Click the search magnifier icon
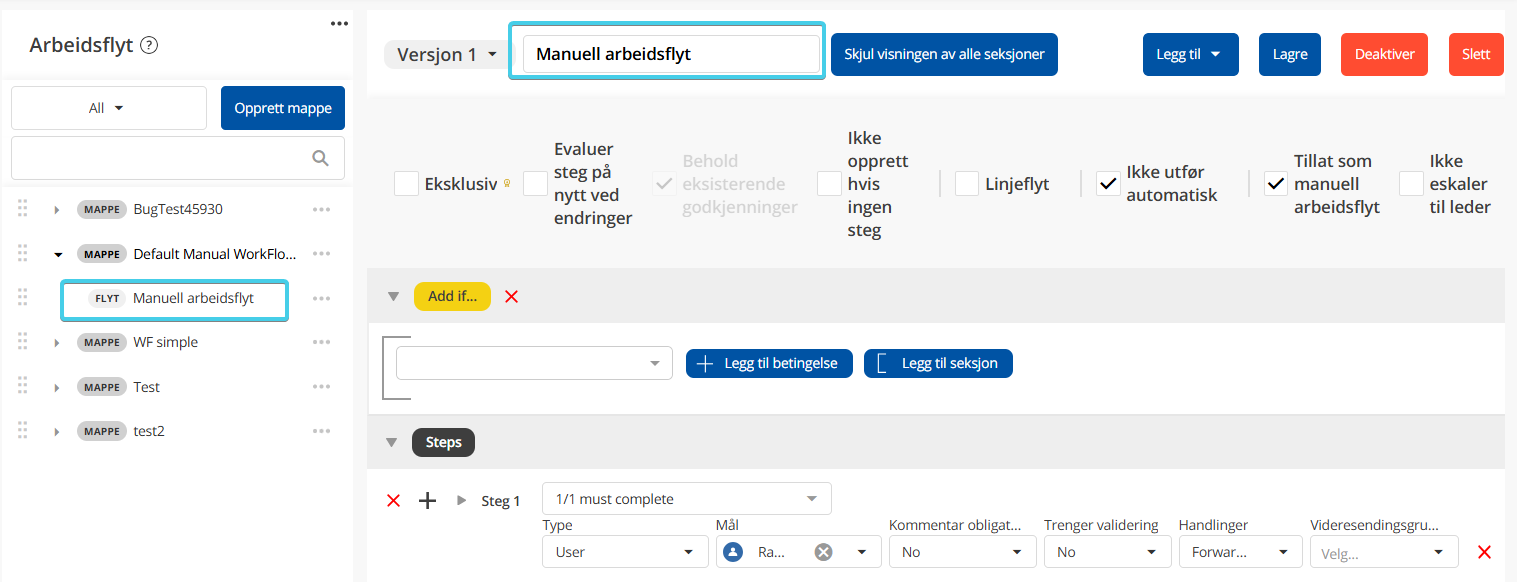The image size is (1517, 582). 320,158
